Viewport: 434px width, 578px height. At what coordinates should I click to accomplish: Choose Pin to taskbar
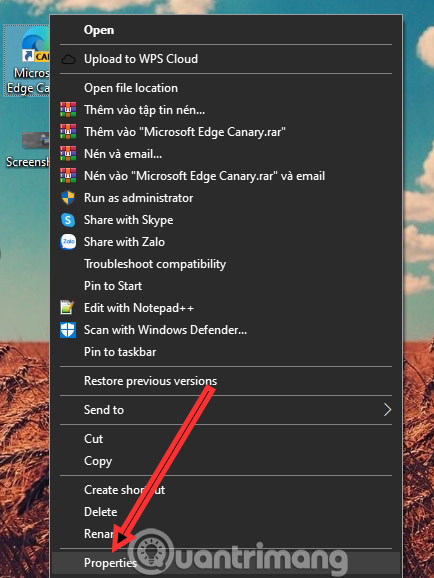(226, 352)
